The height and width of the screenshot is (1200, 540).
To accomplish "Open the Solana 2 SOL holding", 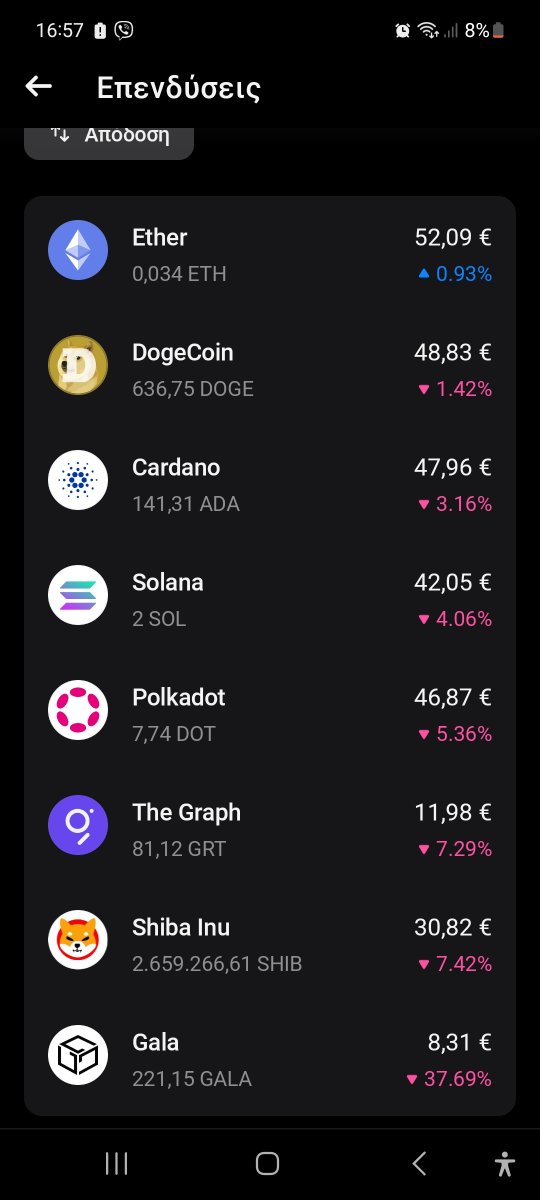I will [159, 619].
